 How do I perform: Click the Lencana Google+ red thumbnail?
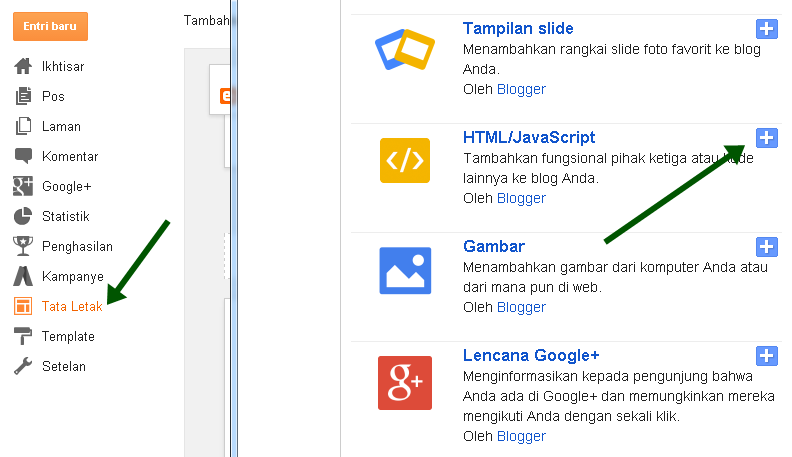[x=404, y=382]
